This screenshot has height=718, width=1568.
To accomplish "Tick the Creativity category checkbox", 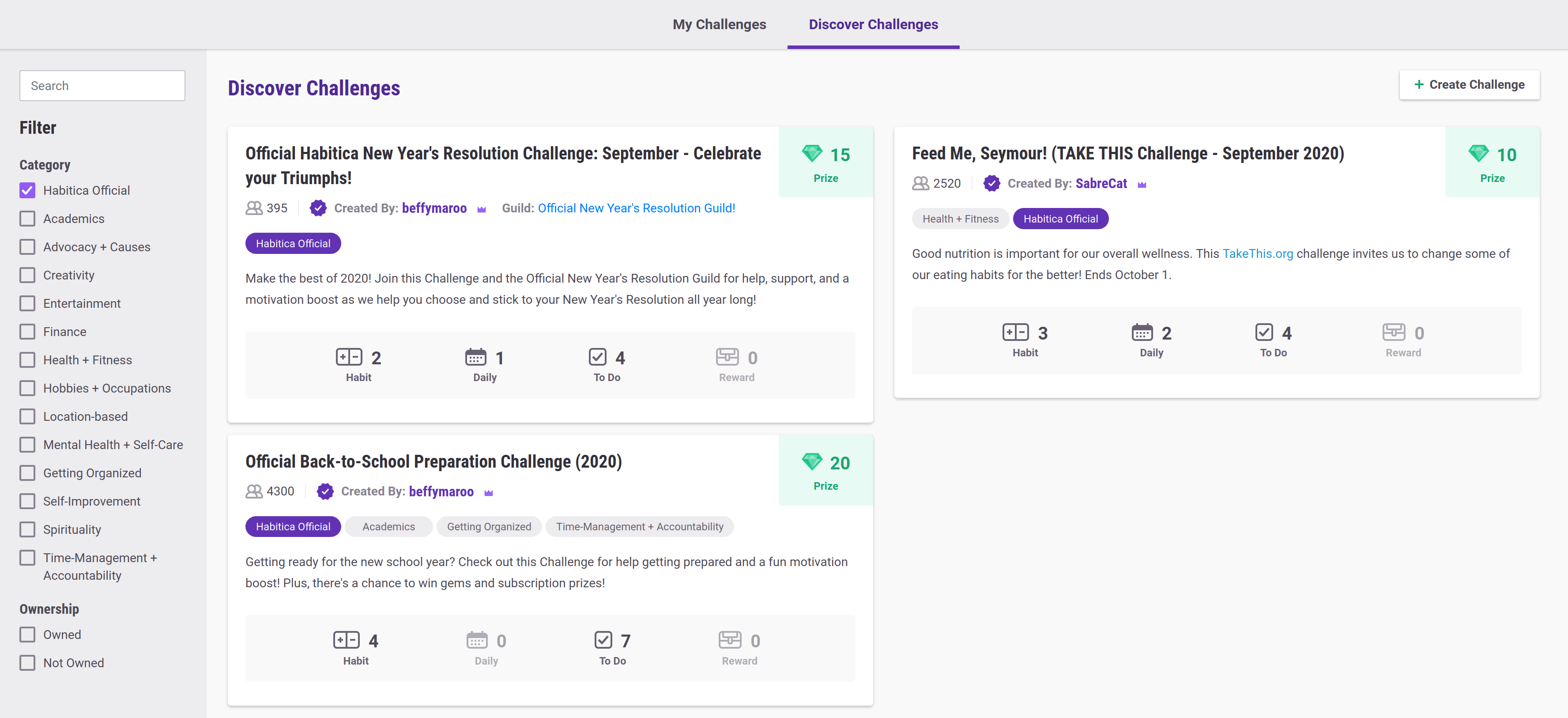I will coord(27,275).
